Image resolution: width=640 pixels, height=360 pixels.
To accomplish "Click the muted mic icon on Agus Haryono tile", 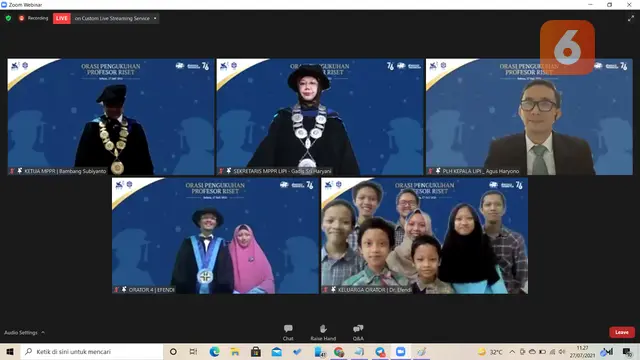I will click(430, 171).
